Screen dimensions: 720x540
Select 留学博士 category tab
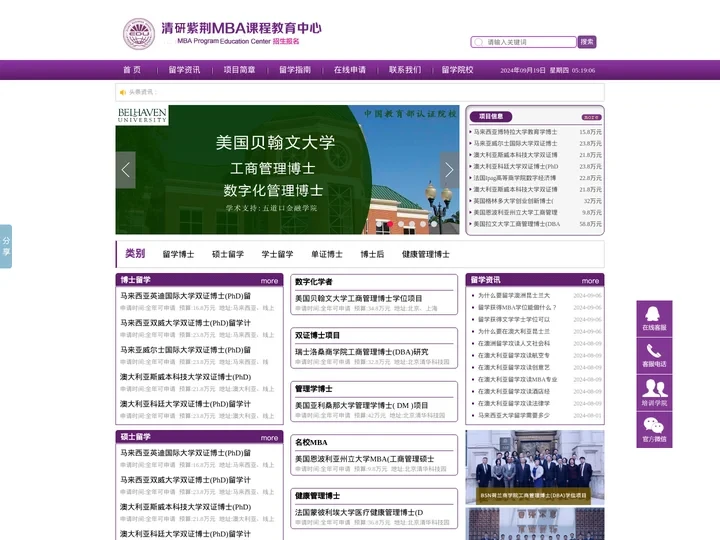[x=178, y=254]
